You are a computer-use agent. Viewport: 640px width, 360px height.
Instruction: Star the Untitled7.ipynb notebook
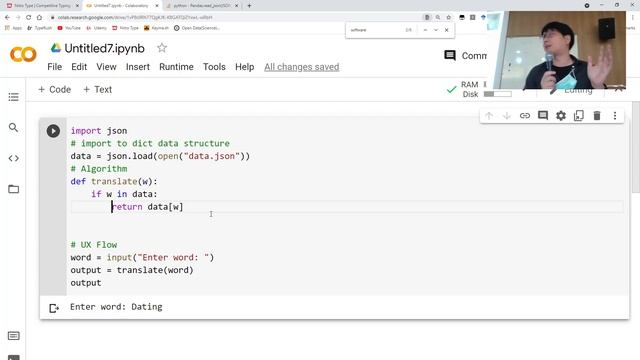[x=162, y=48]
